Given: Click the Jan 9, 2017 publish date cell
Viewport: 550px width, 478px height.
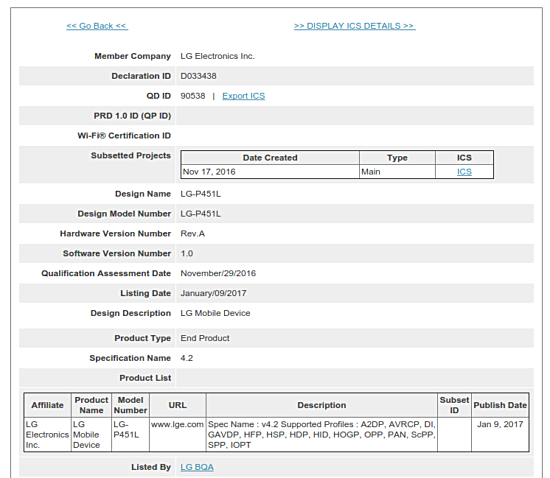Looking at the screenshot, I should click(500, 434).
